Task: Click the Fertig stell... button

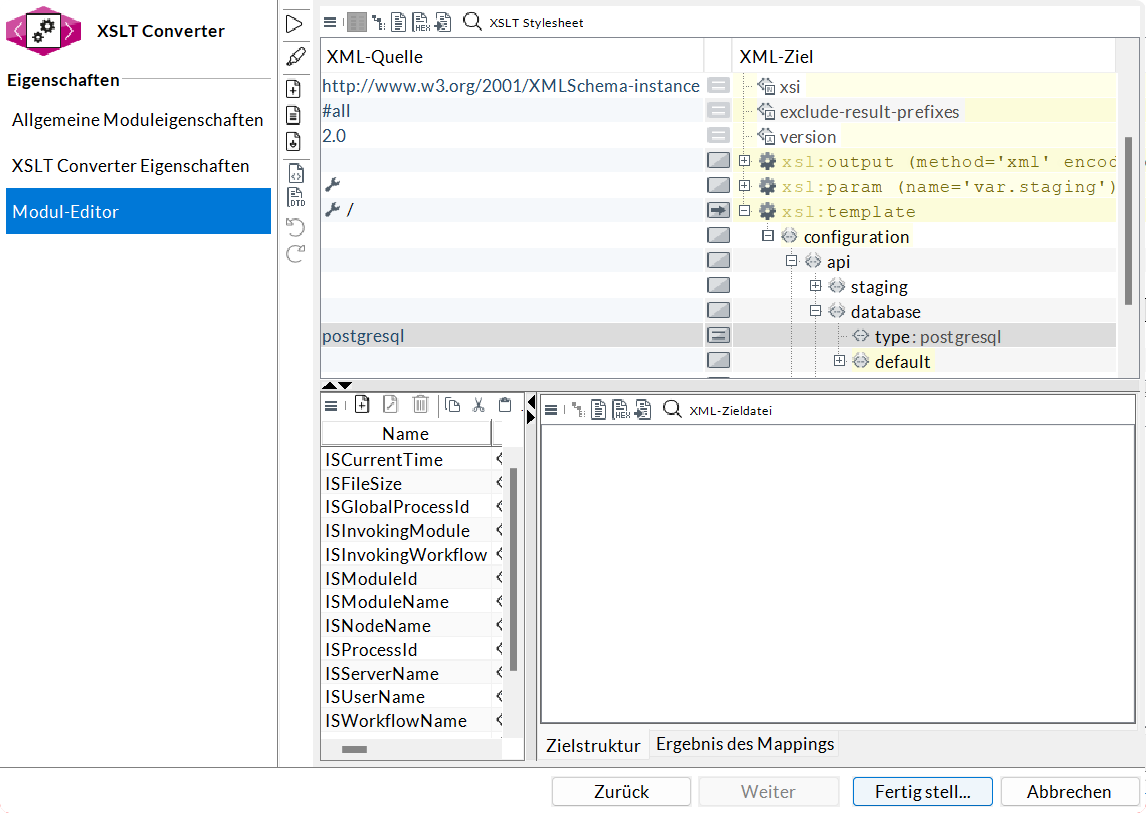Action: [922, 791]
